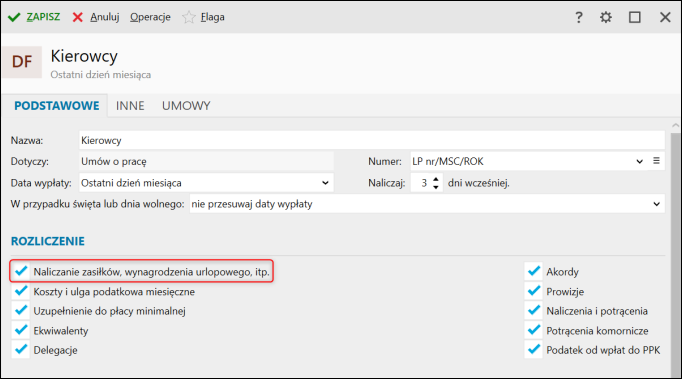Click the list menu icon beside Numer
This screenshot has width=682, height=379.
(x=656, y=161)
